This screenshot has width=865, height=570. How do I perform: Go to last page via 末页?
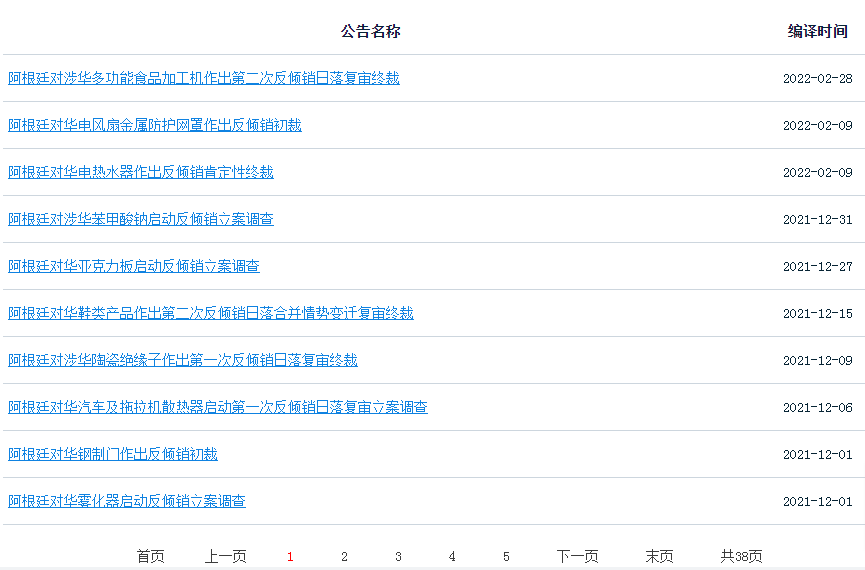coord(660,557)
